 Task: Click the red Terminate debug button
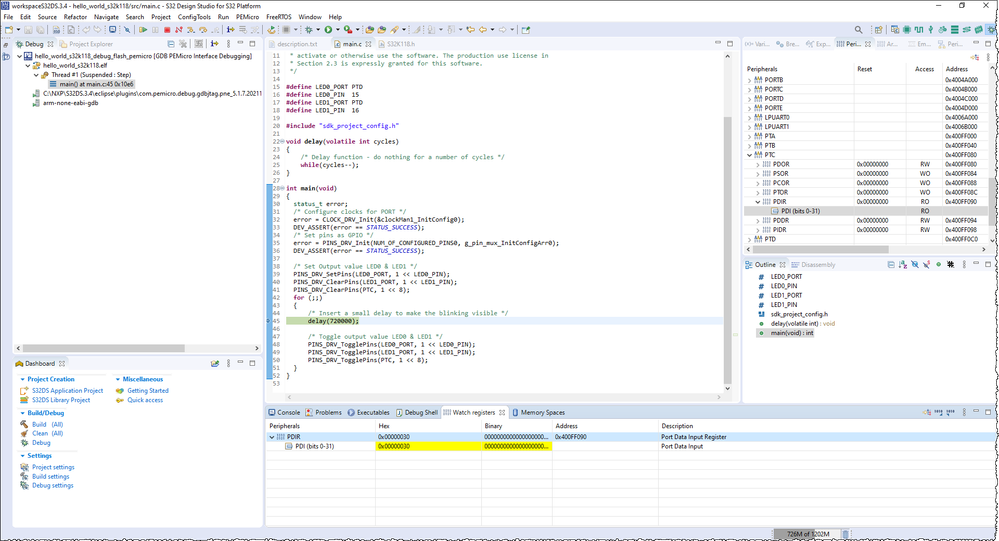pos(166,30)
